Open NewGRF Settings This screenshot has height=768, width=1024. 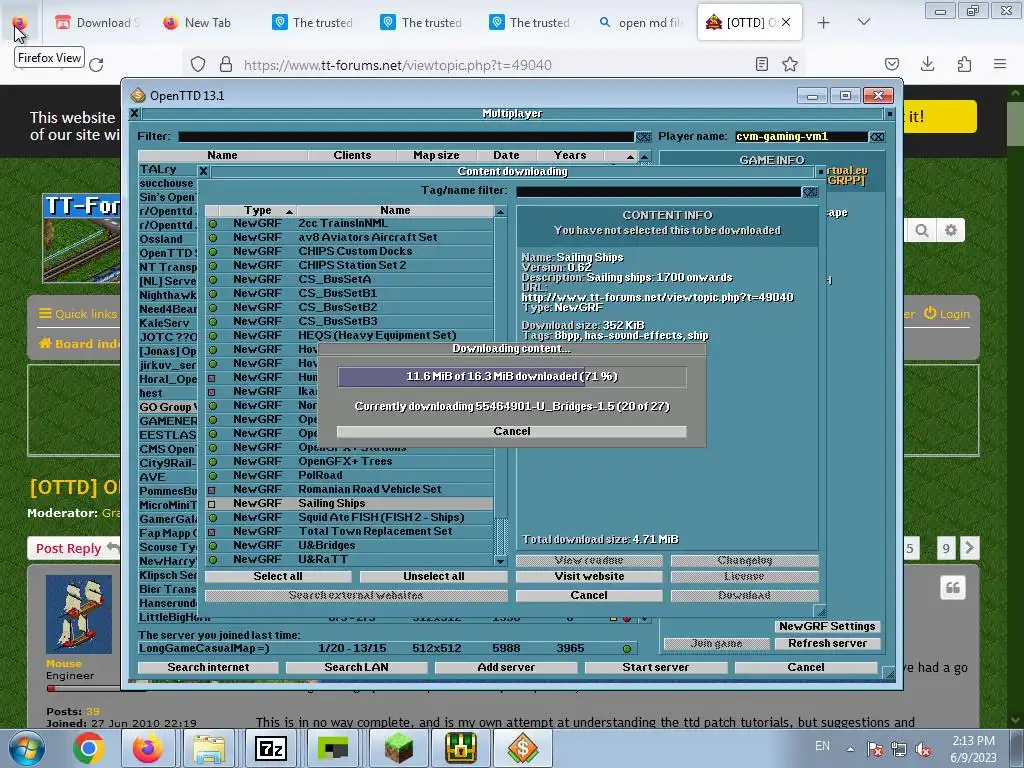(x=827, y=626)
